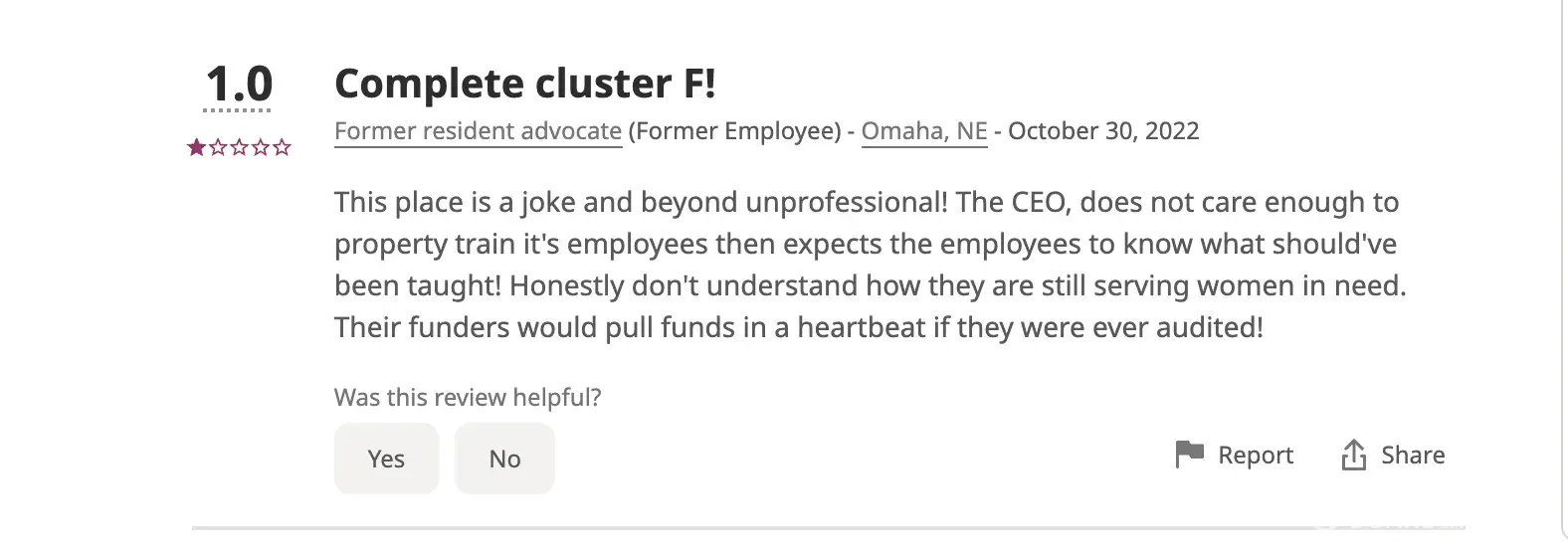
Task: Click the "Share" text label
Action: (1413, 456)
